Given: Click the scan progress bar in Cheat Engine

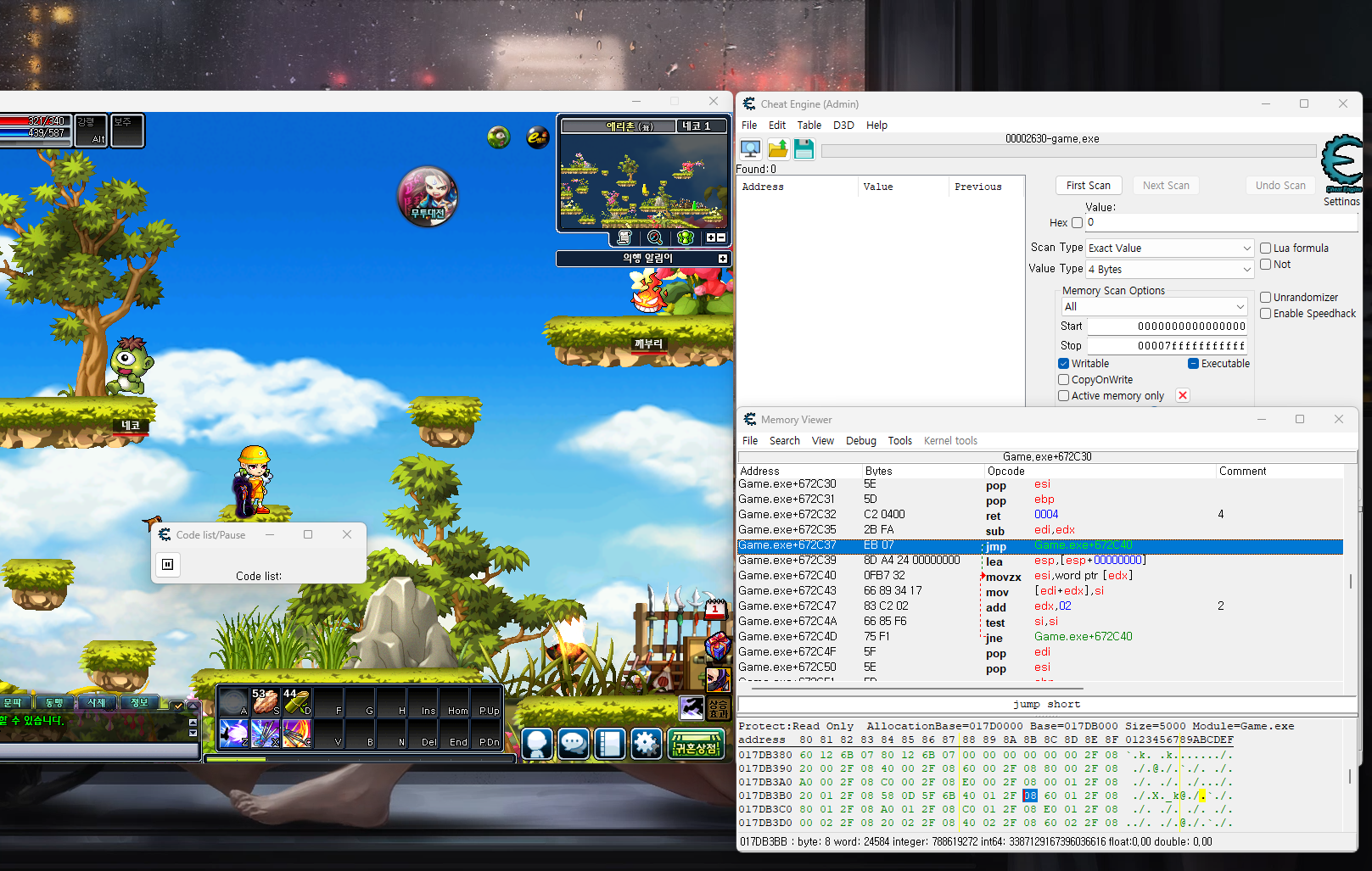Looking at the screenshot, I should (x=1068, y=151).
